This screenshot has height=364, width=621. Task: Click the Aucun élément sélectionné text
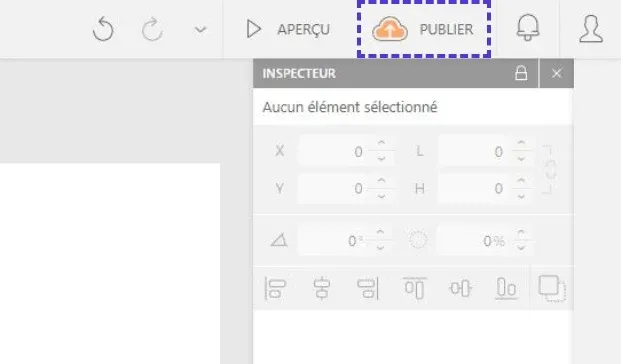pos(350,107)
